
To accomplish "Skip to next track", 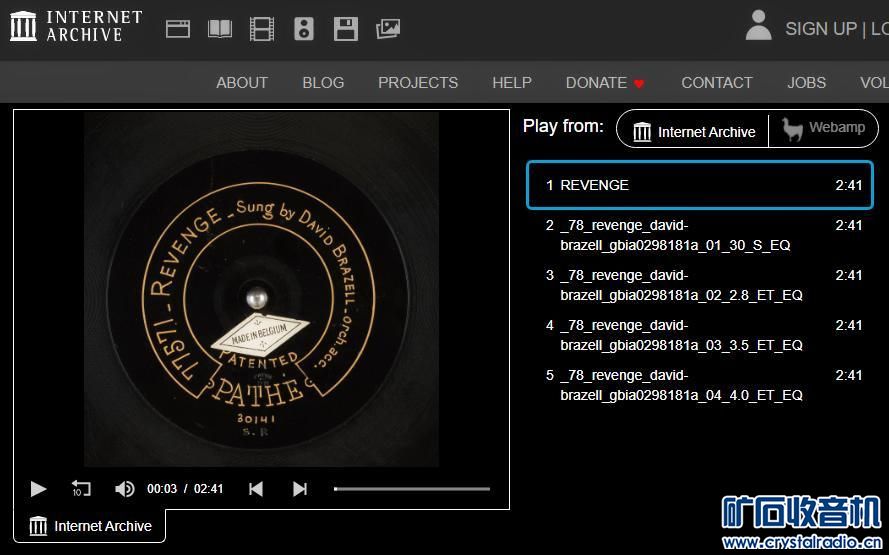I will click(x=300, y=489).
